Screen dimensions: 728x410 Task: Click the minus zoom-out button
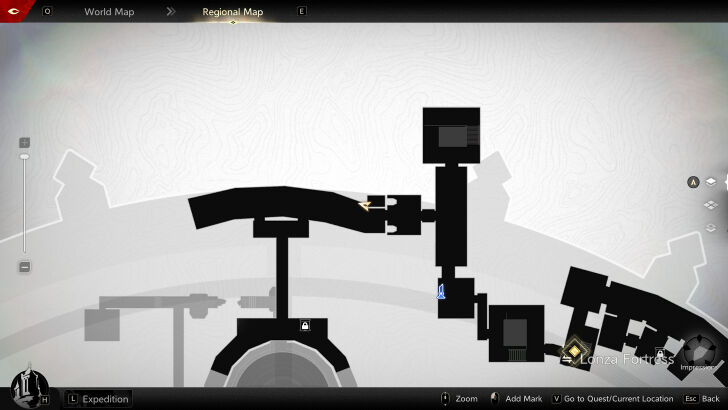click(x=25, y=267)
